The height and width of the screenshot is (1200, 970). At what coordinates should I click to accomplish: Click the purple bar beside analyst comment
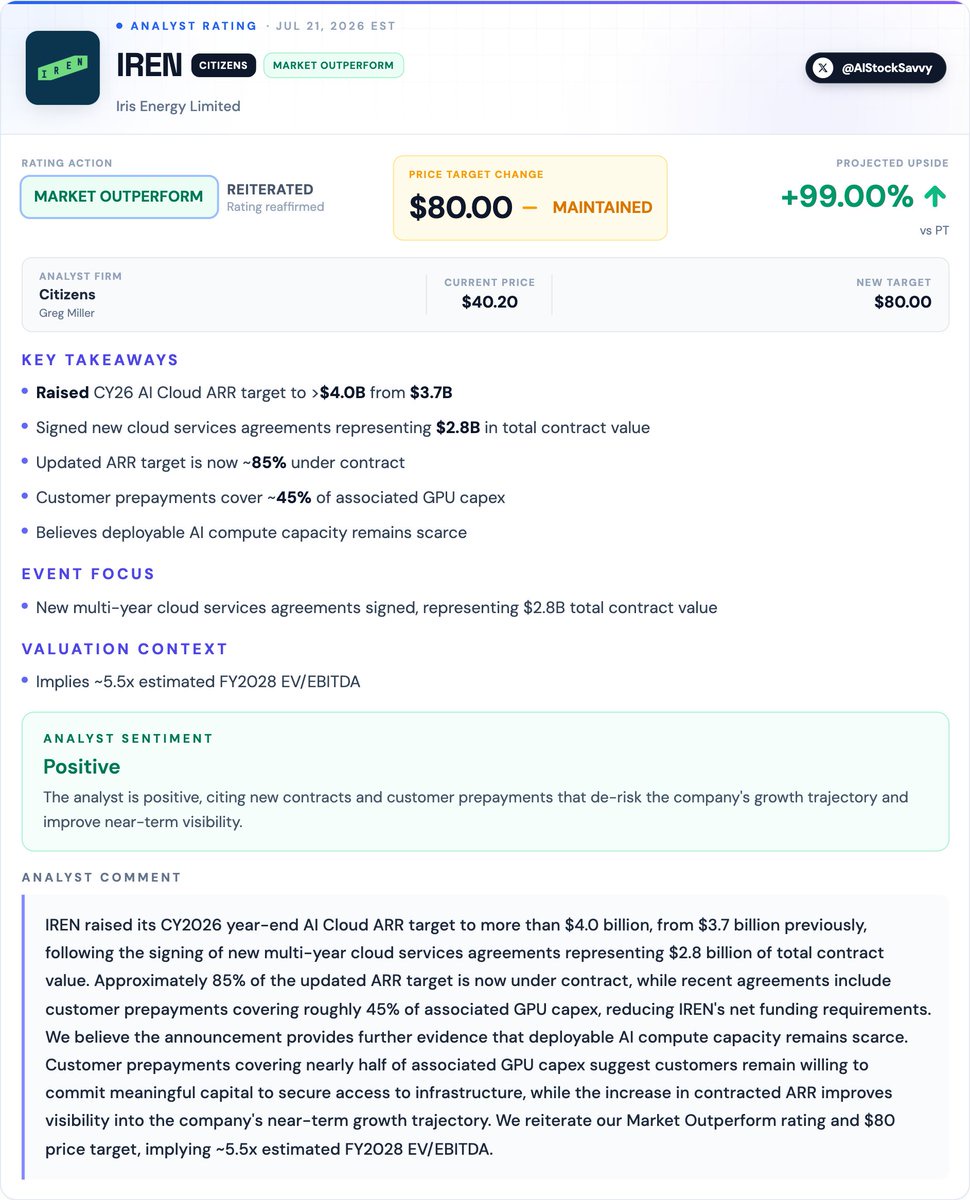24,1037
